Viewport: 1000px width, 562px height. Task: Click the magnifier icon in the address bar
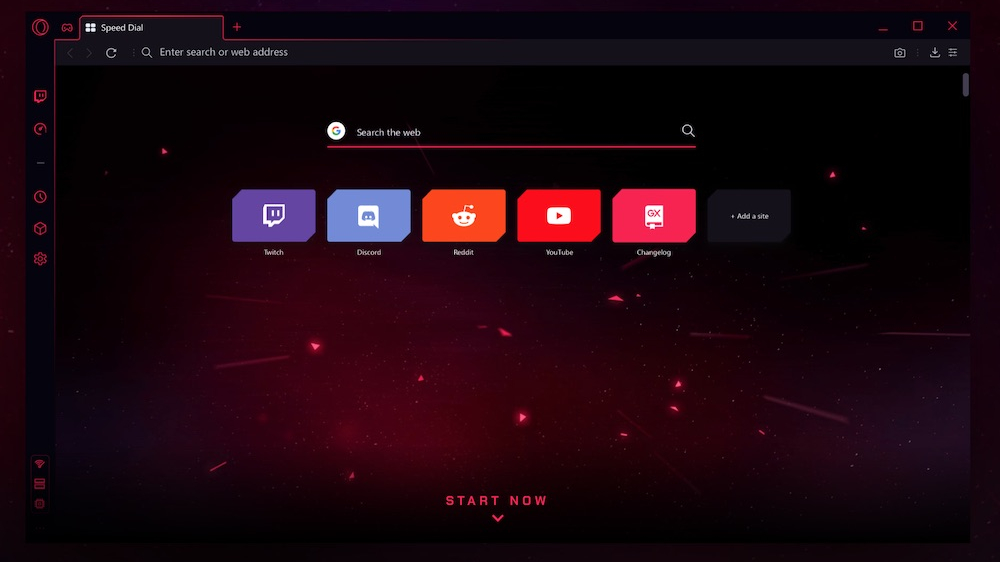point(147,52)
